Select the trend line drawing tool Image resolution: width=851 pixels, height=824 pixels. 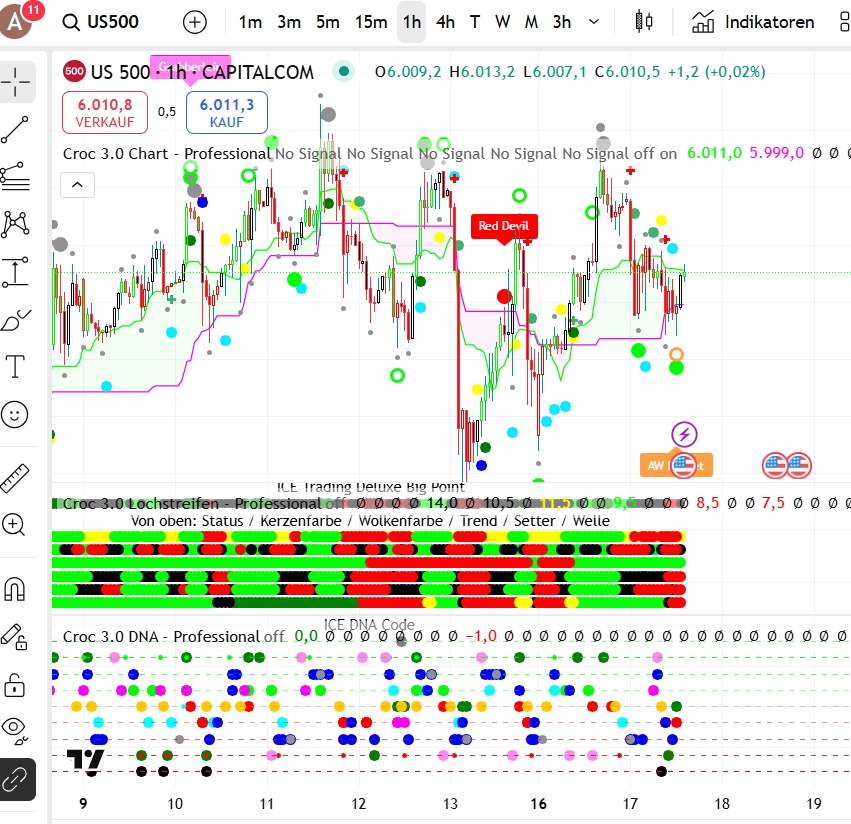pyautogui.click(x=17, y=129)
